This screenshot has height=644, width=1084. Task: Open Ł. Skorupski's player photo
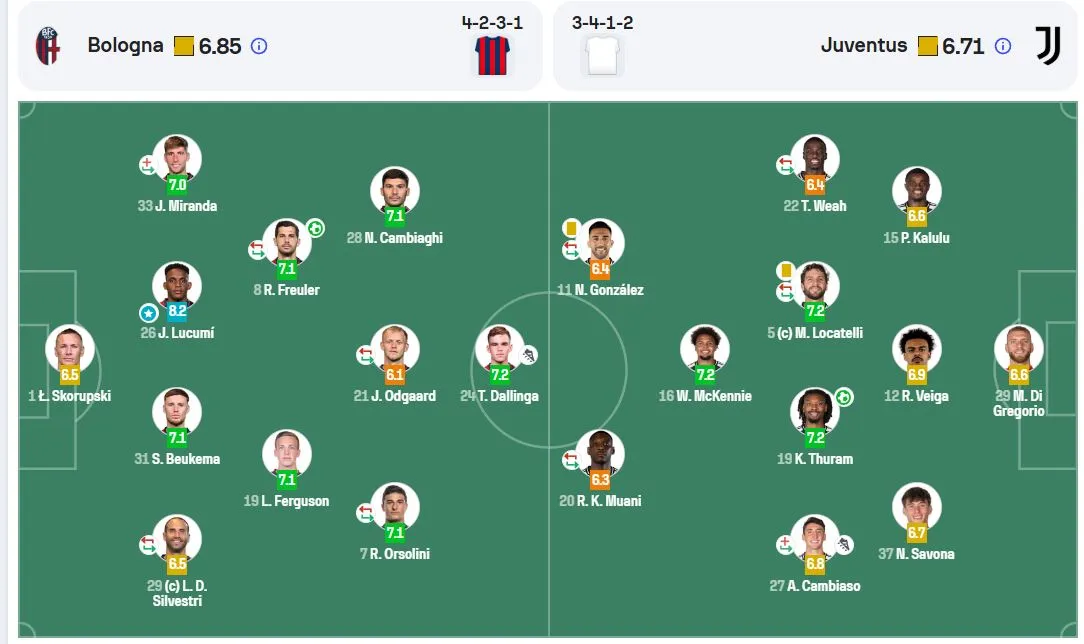(70, 348)
